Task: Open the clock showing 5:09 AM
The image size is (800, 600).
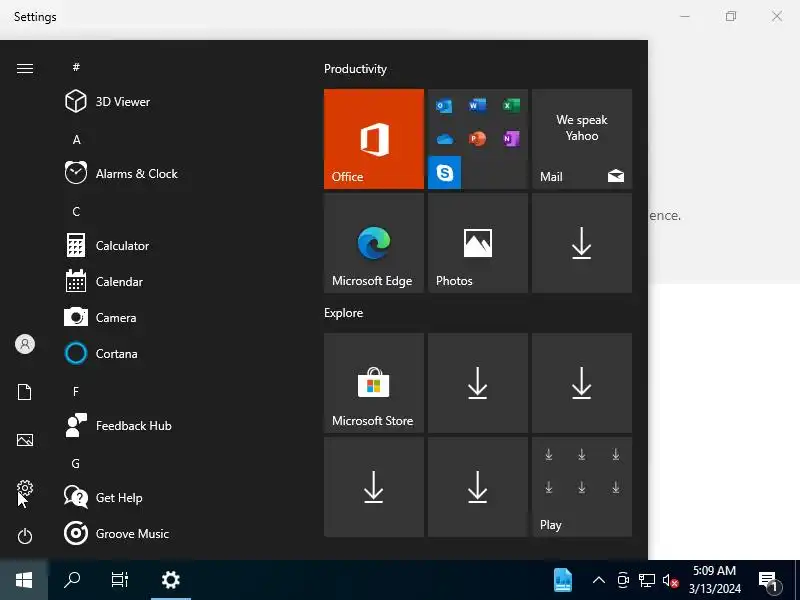Action: 715,580
